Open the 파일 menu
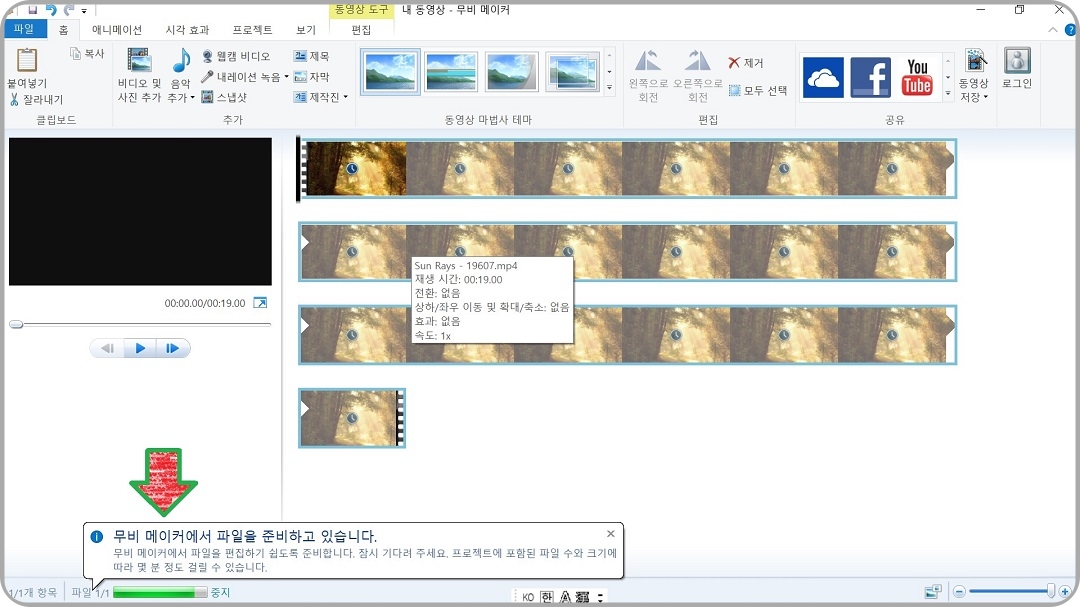Screen dimensions: 1080x607 click(x=24, y=29)
